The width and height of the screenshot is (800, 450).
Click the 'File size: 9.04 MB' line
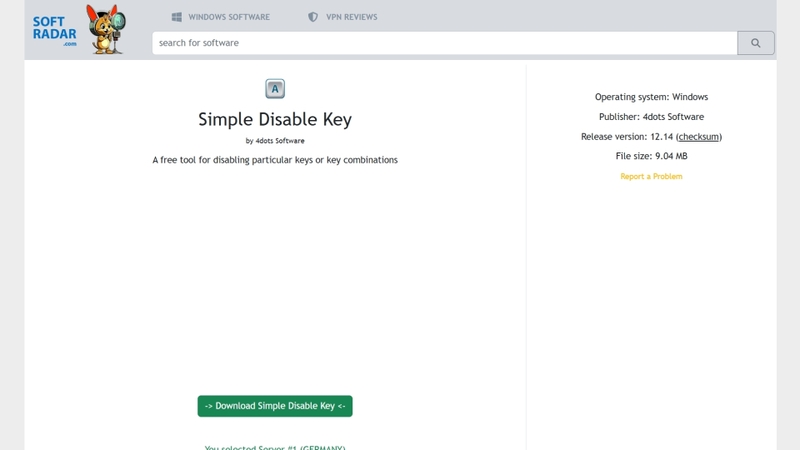[x=651, y=156]
